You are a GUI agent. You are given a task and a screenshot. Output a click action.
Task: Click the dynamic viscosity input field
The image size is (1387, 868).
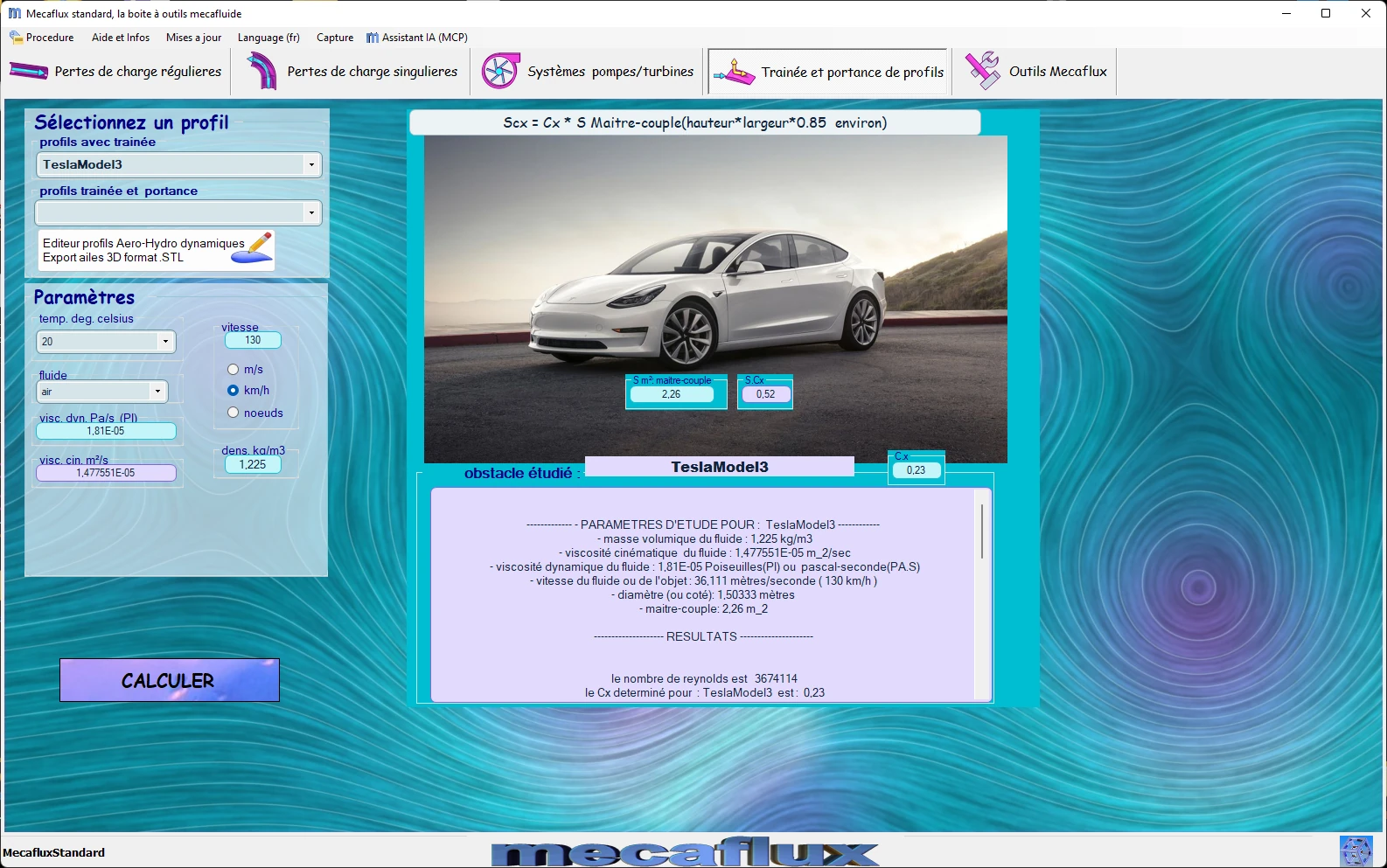106,431
